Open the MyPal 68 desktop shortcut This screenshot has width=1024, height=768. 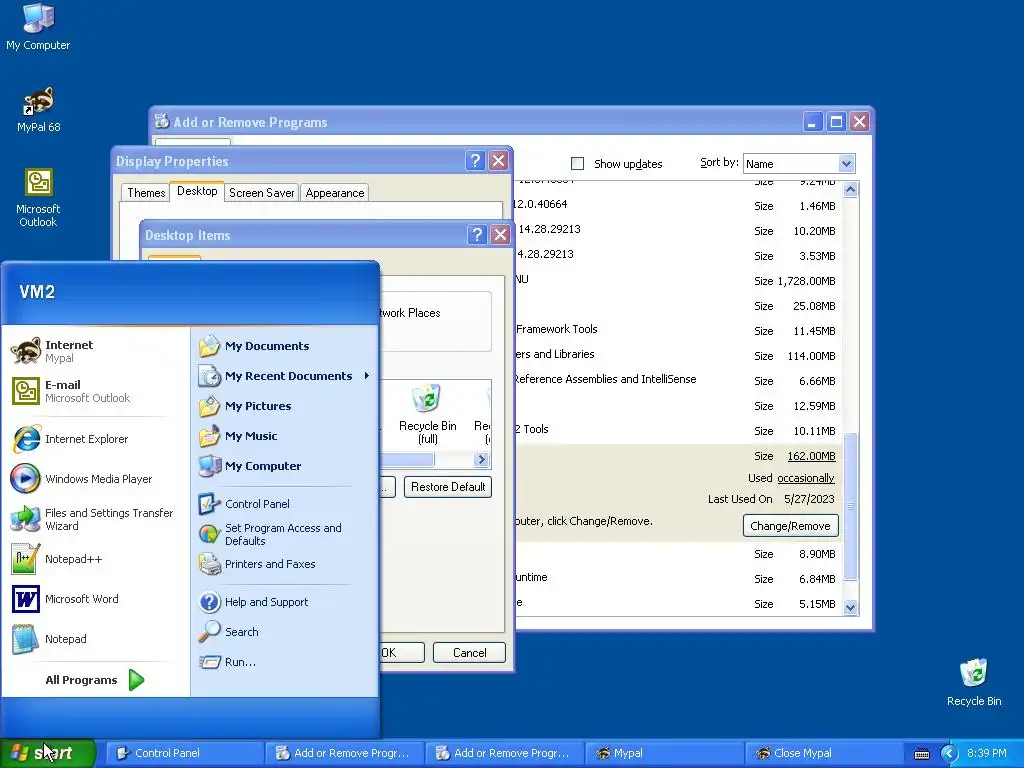(38, 110)
